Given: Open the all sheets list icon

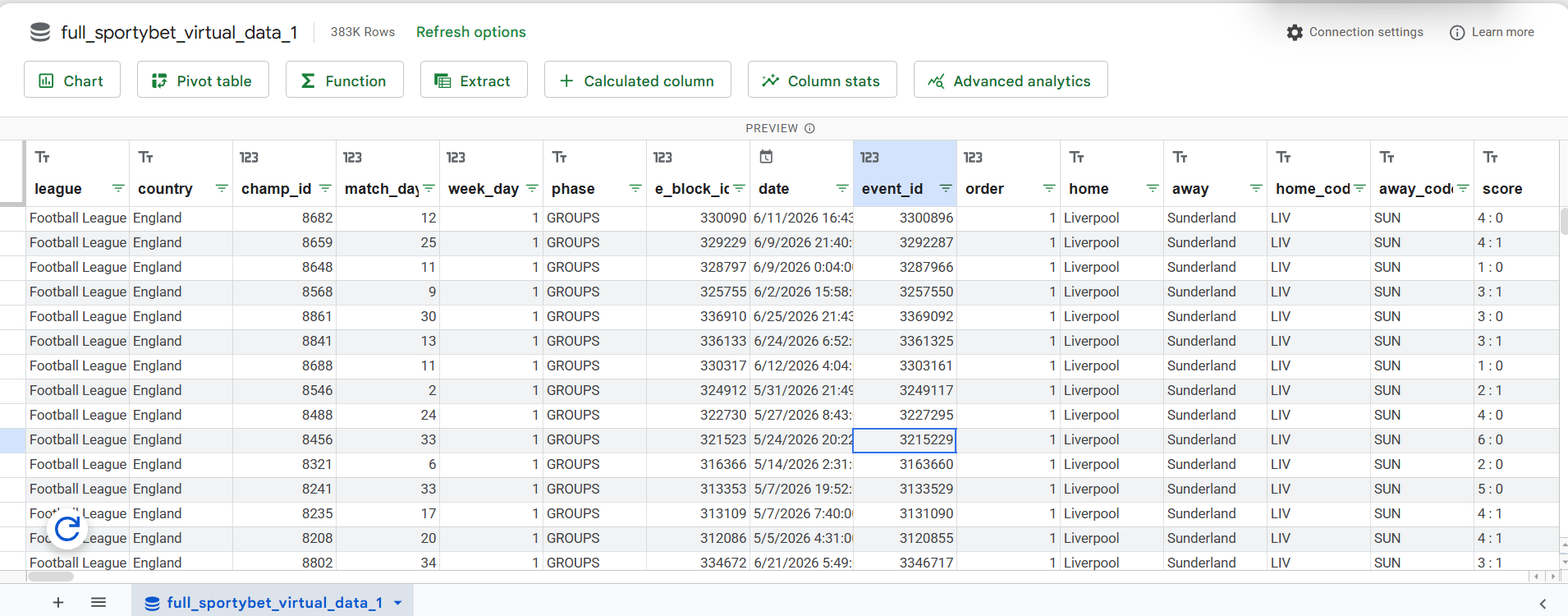Looking at the screenshot, I should click(x=99, y=603).
